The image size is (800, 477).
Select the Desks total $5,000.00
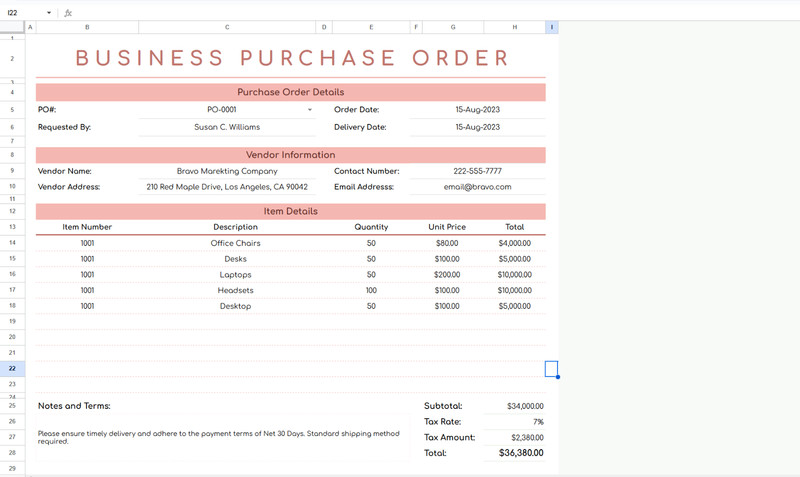(515, 259)
